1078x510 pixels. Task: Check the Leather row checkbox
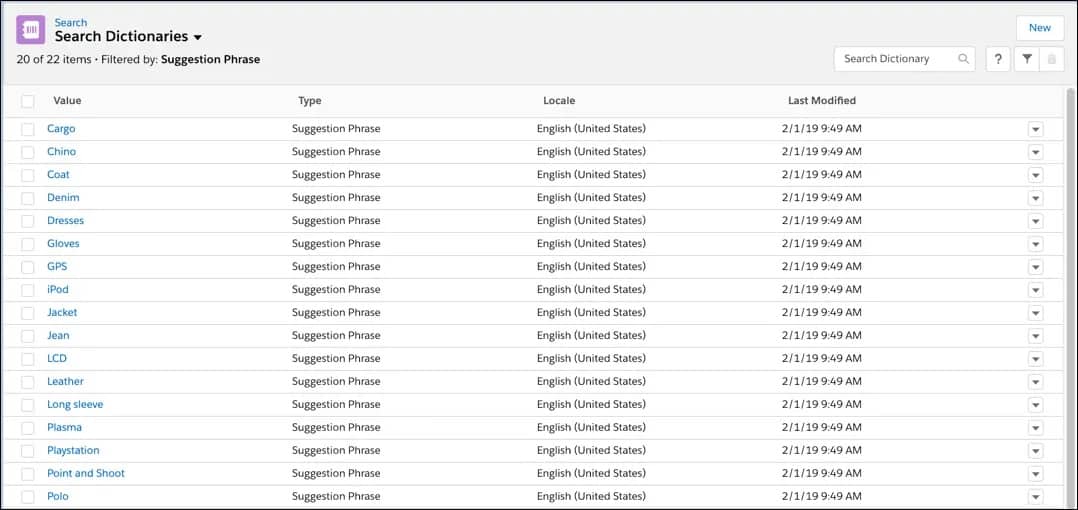coord(28,381)
